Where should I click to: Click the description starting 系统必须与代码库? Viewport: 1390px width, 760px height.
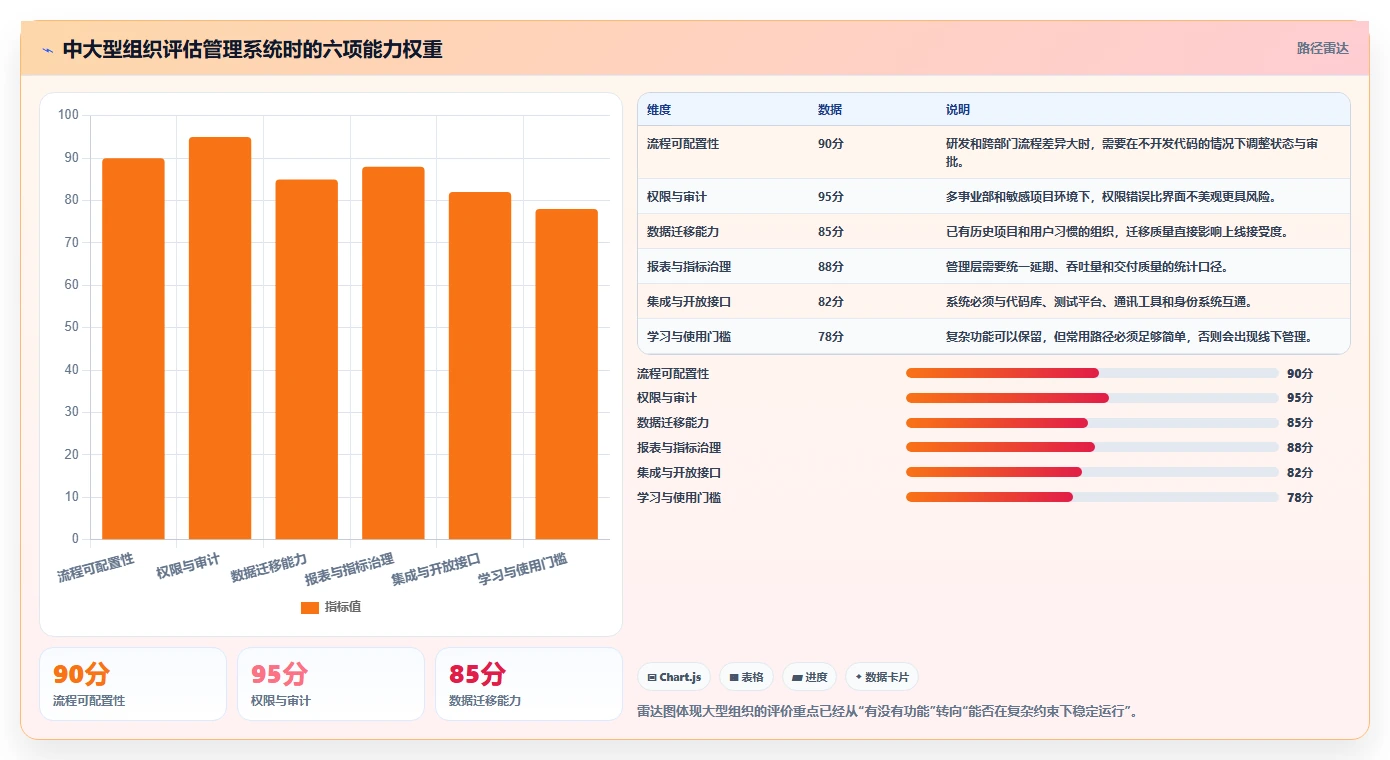(1099, 302)
